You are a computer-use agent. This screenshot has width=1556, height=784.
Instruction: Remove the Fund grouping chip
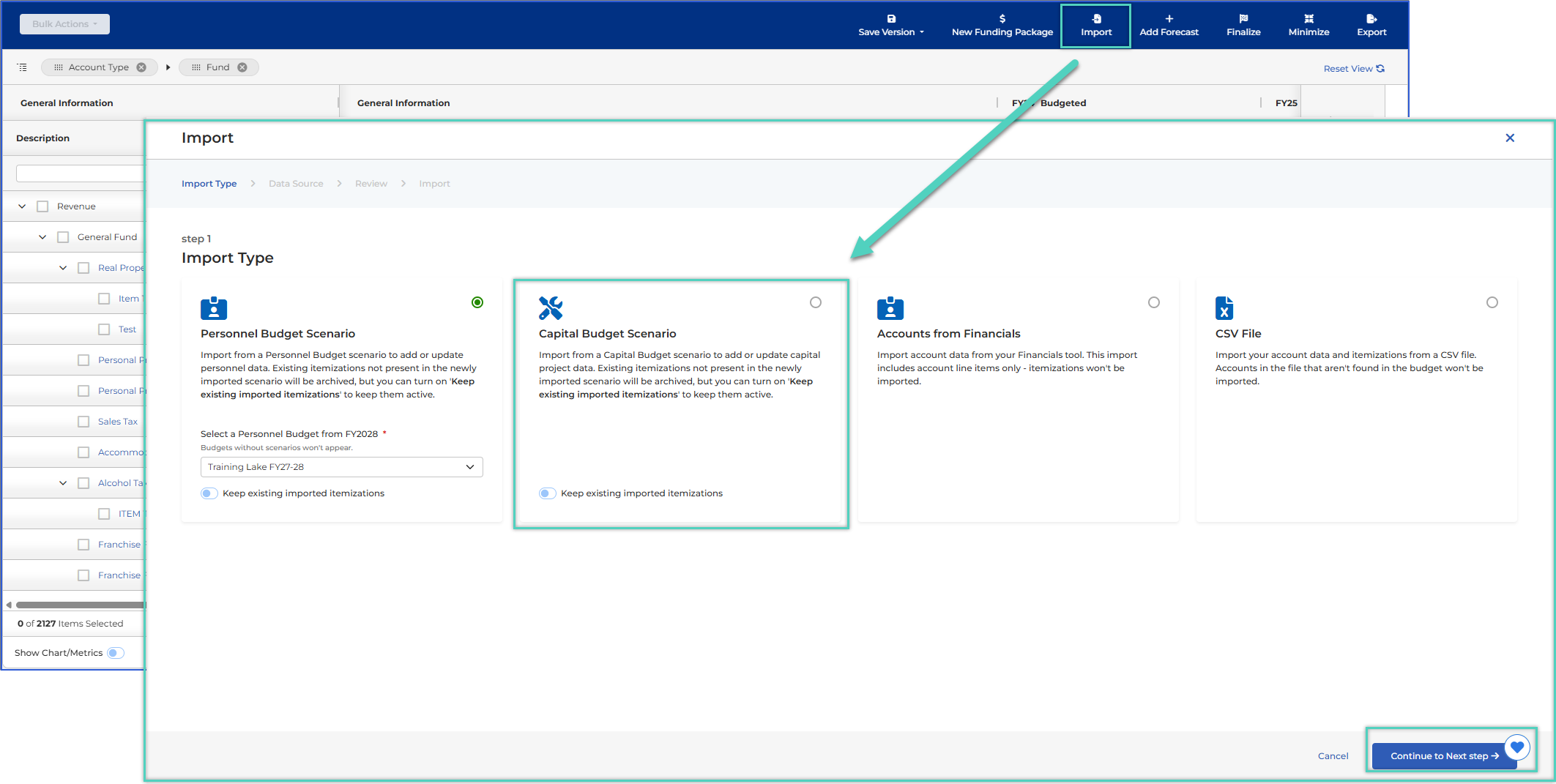(242, 67)
